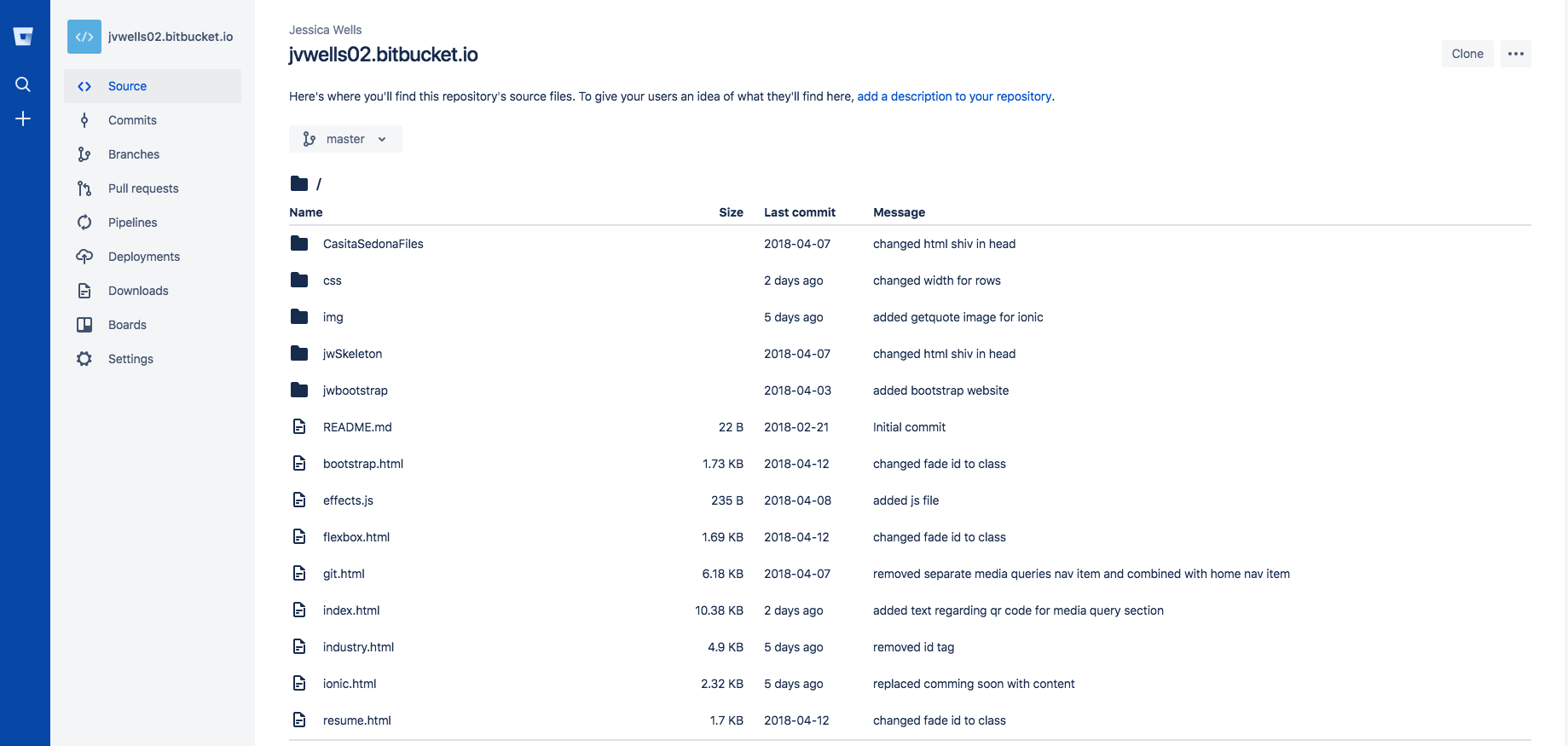
Task: Click the repository code avatar icon
Action: 84,37
